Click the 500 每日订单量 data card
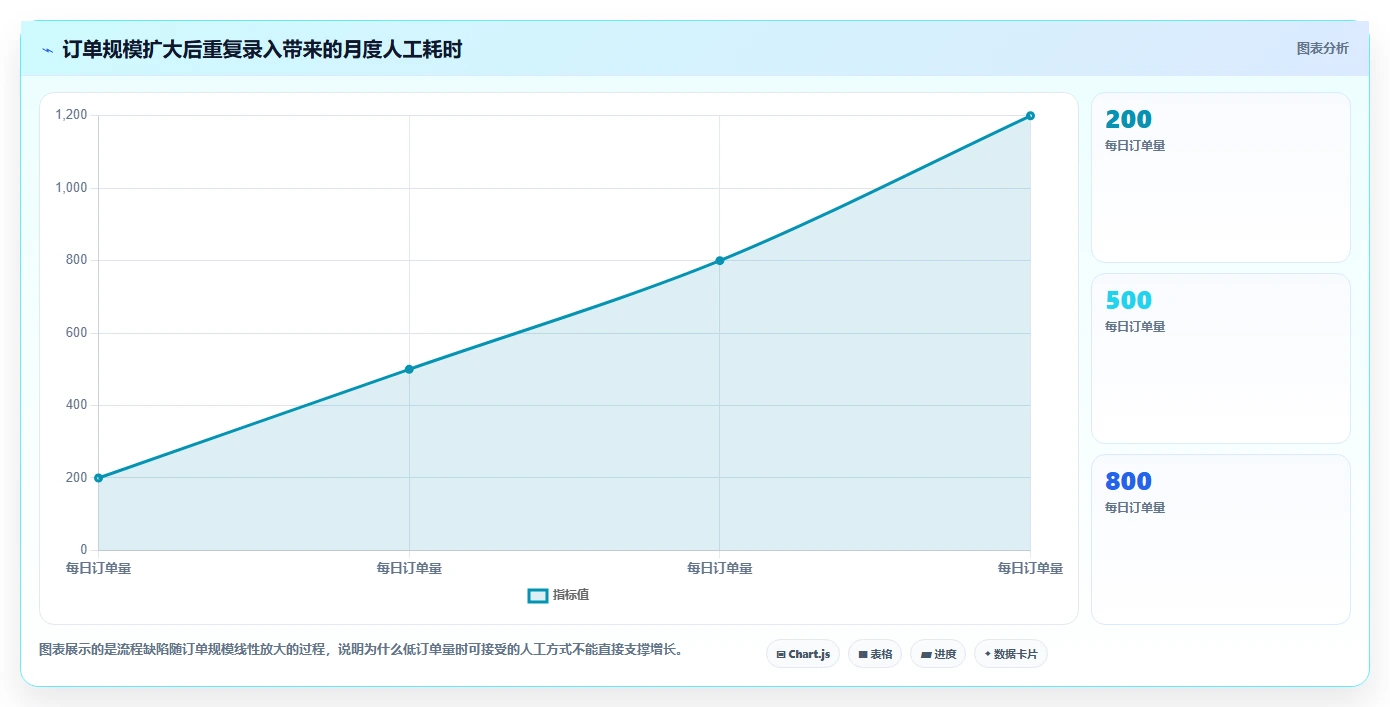The width and height of the screenshot is (1390, 707). [x=1221, y=359]
